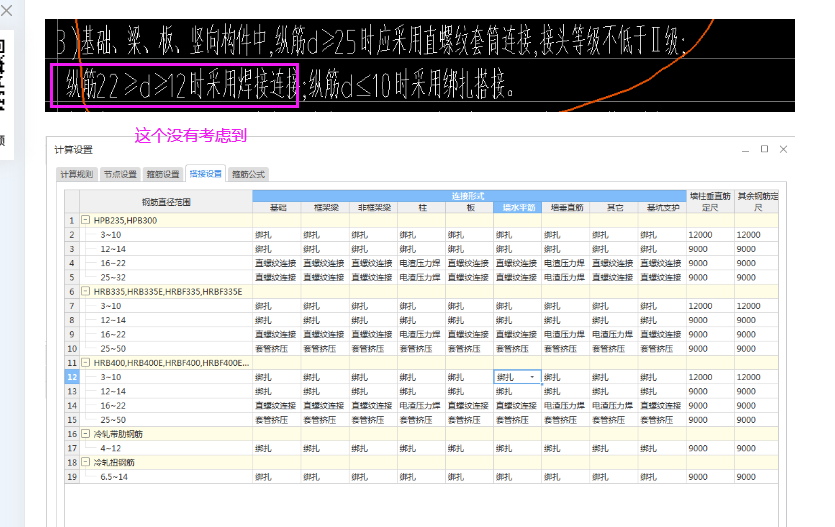The image size is (835, 527).
Task: Select the 6.5~14 diameter range row
Action: click(x=114, y=477)
